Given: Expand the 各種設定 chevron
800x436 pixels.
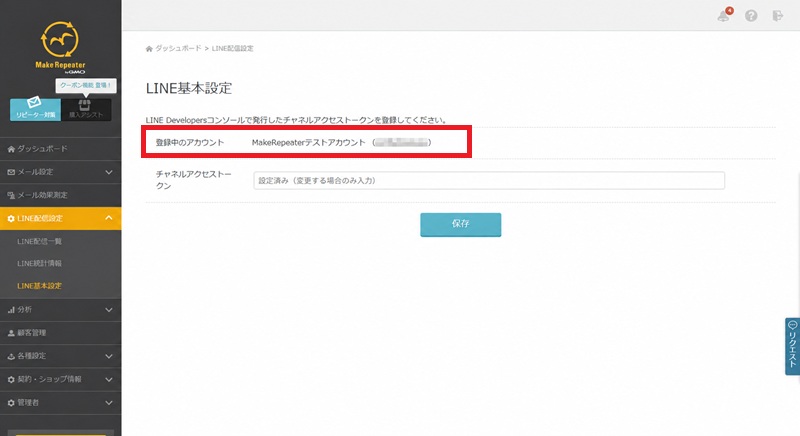Looking at the screenshot, I should (x=109, y=356).
